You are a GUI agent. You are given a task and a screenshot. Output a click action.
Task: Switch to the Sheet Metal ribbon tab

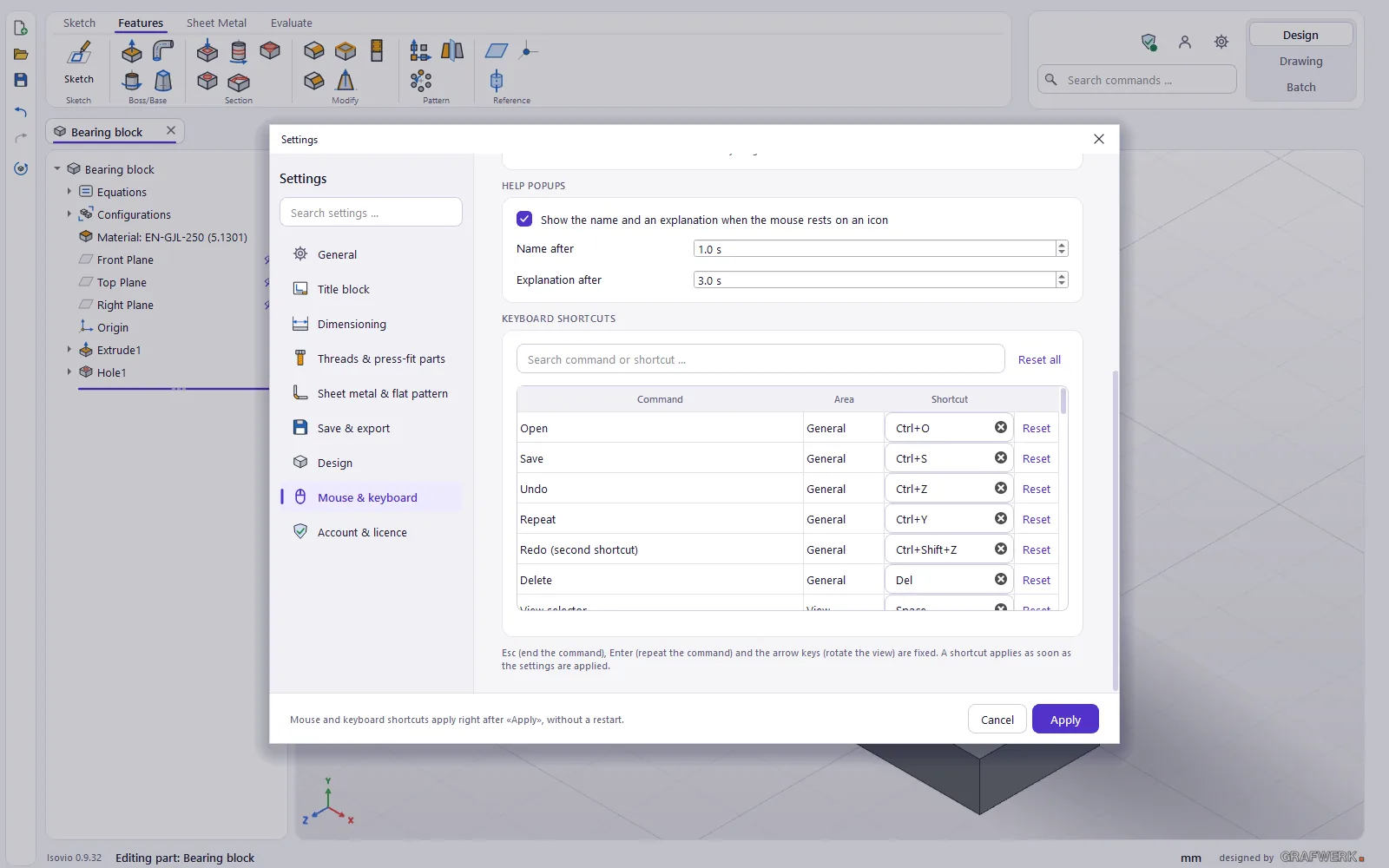[216, 23]
